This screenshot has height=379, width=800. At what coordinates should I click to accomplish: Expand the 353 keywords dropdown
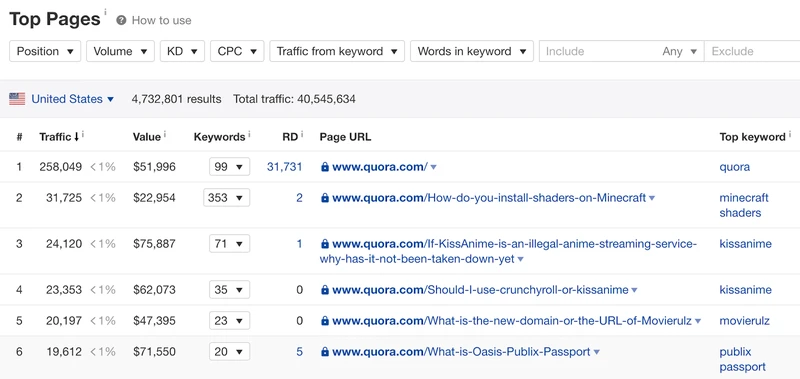click(226, 197)
